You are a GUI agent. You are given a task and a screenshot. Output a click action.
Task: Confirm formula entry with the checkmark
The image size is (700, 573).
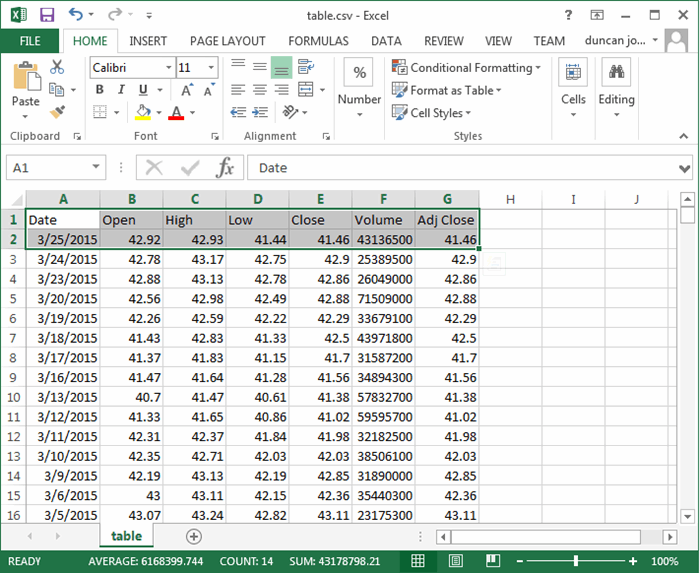[190, 168]
